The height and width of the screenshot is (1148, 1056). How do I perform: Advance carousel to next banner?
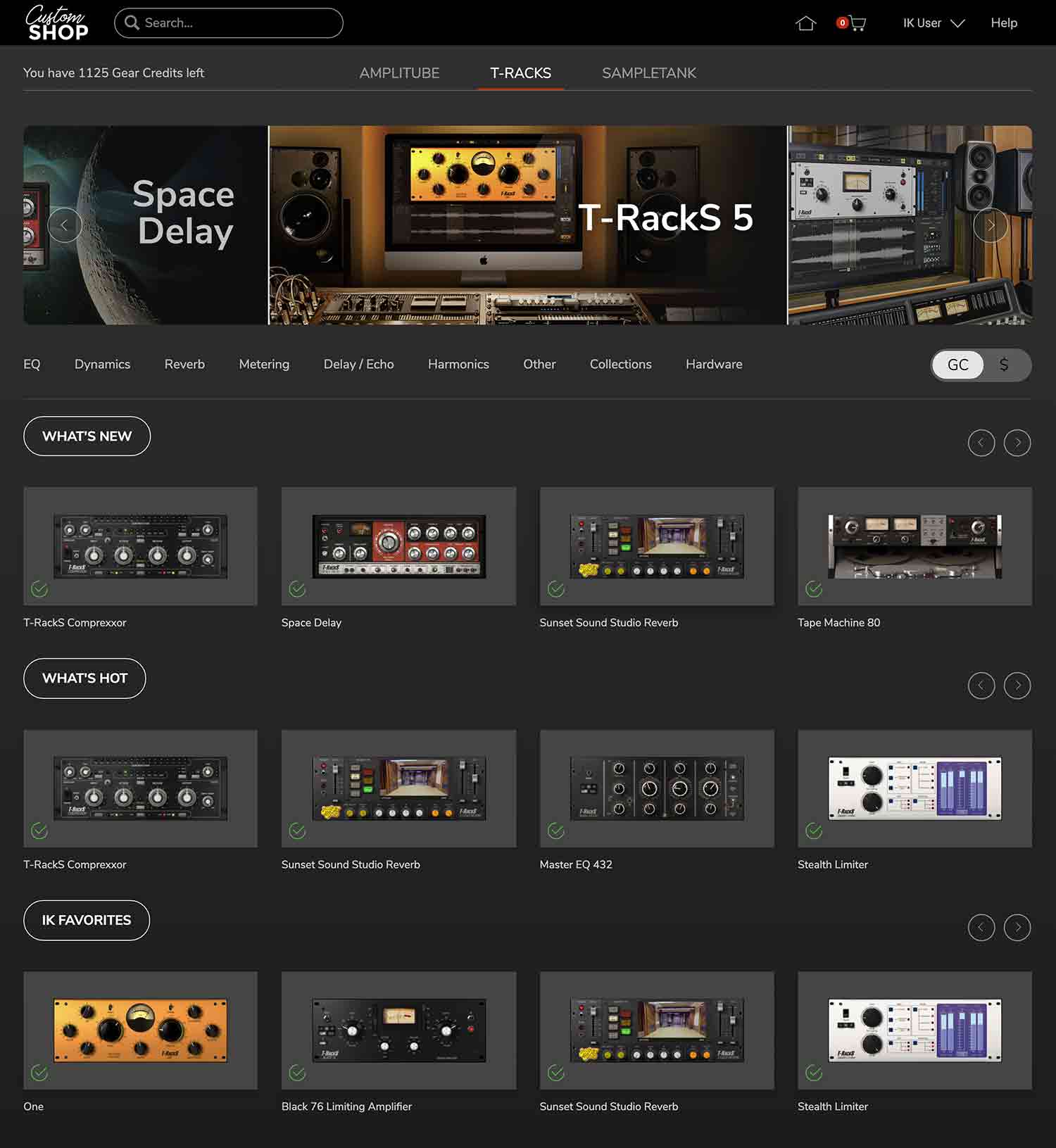click(990, 225)
